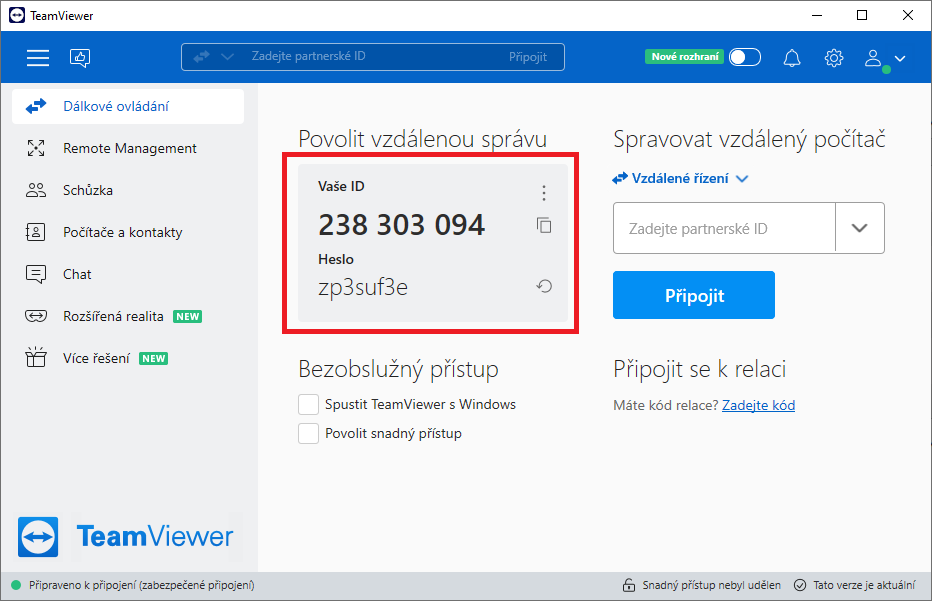This screenshot has height=601, width=932.
Task: Open three-dot options beside Vaše ID
Action: pos(544,193)
